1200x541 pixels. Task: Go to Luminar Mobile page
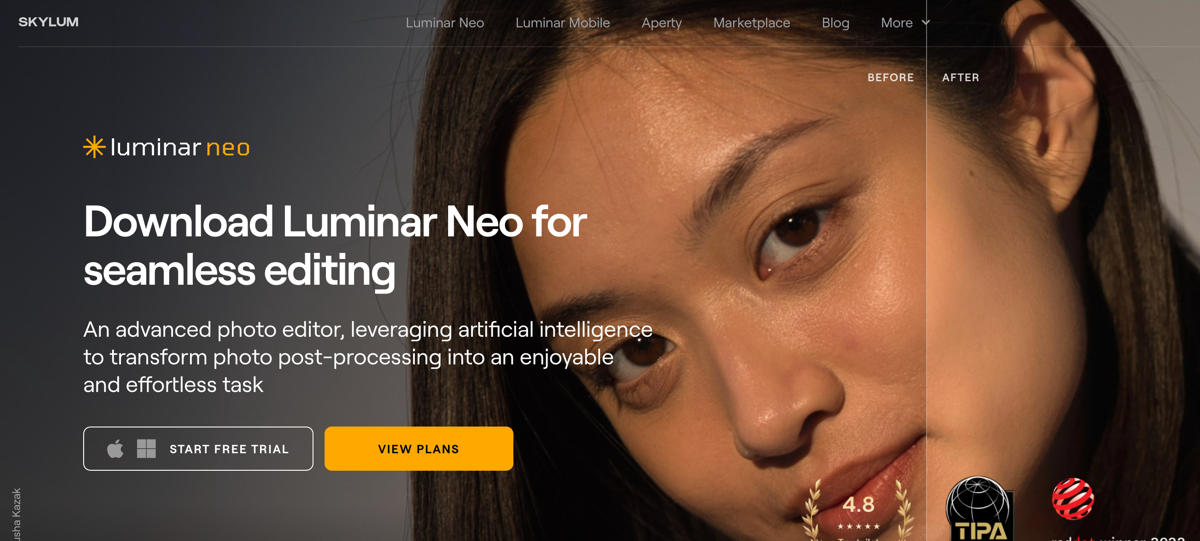[x=563, y=23]
